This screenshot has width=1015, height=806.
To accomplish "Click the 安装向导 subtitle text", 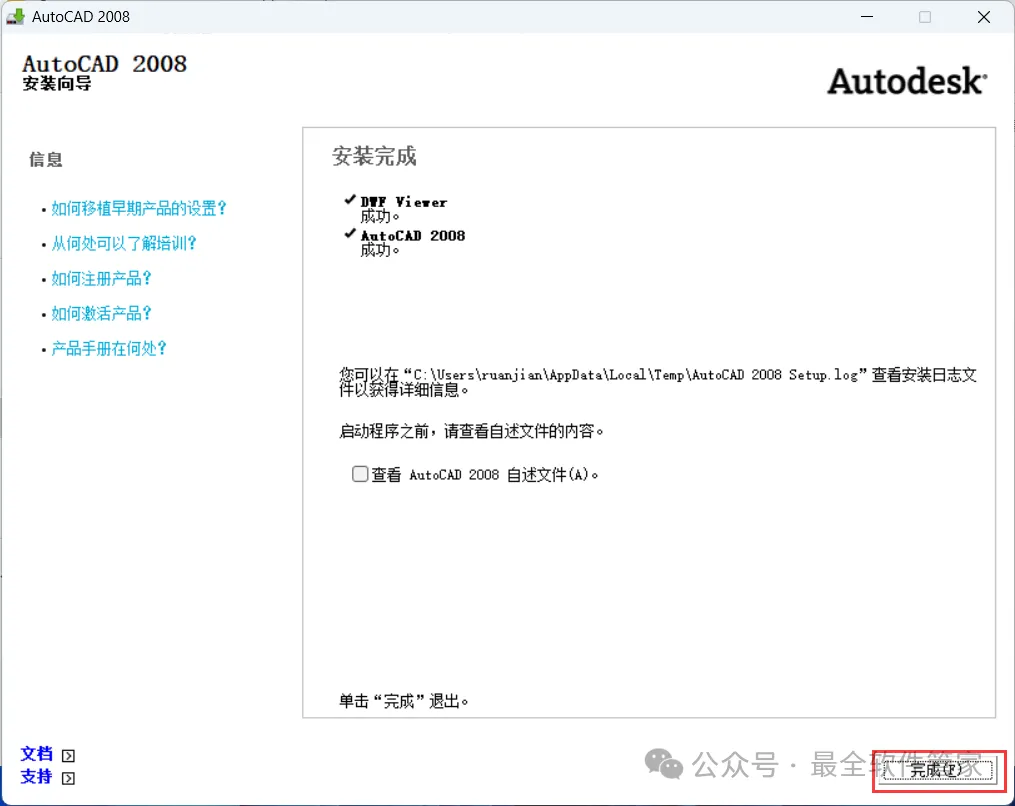I will pos(57,84).
